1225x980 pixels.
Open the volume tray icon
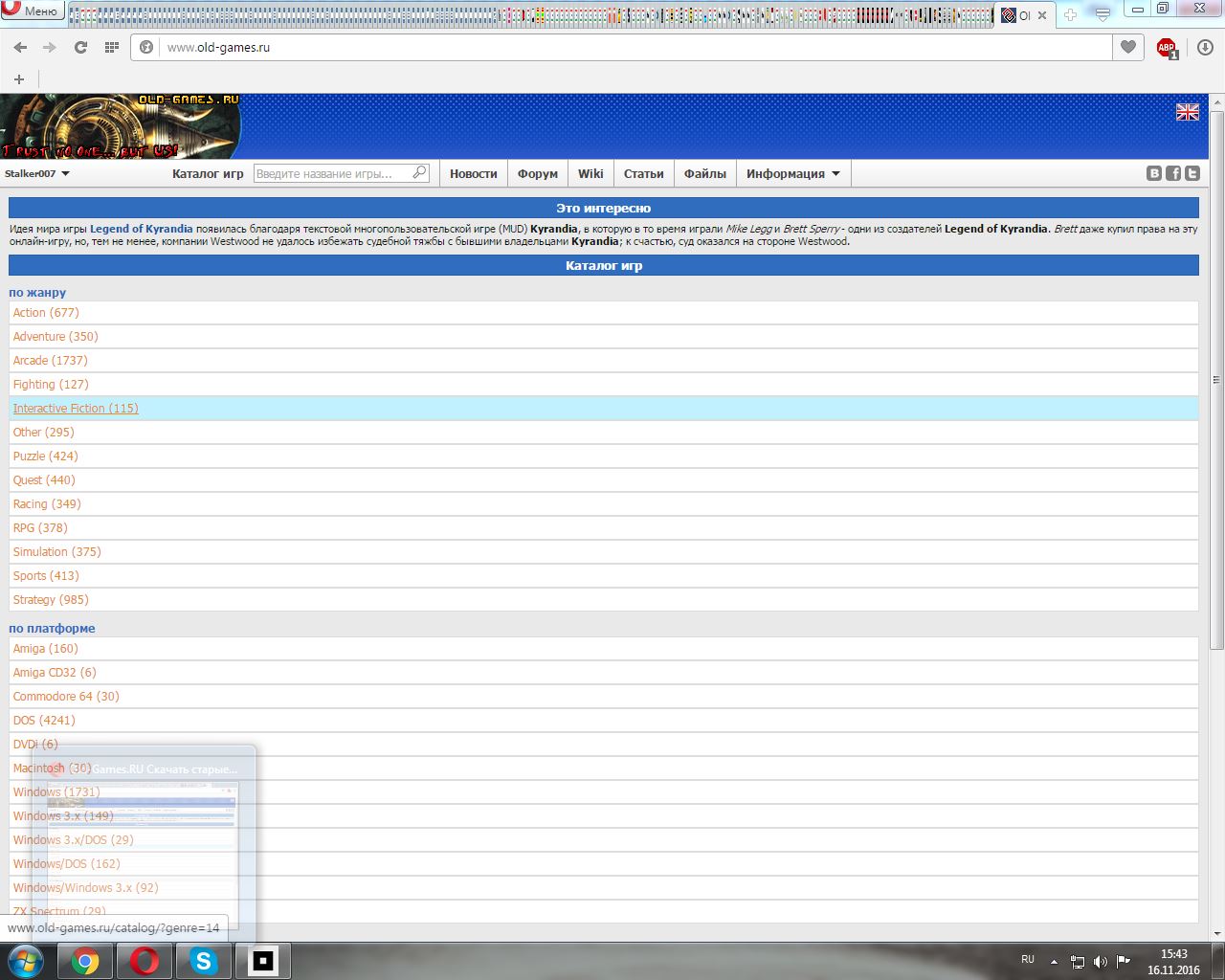[1101, 961]
